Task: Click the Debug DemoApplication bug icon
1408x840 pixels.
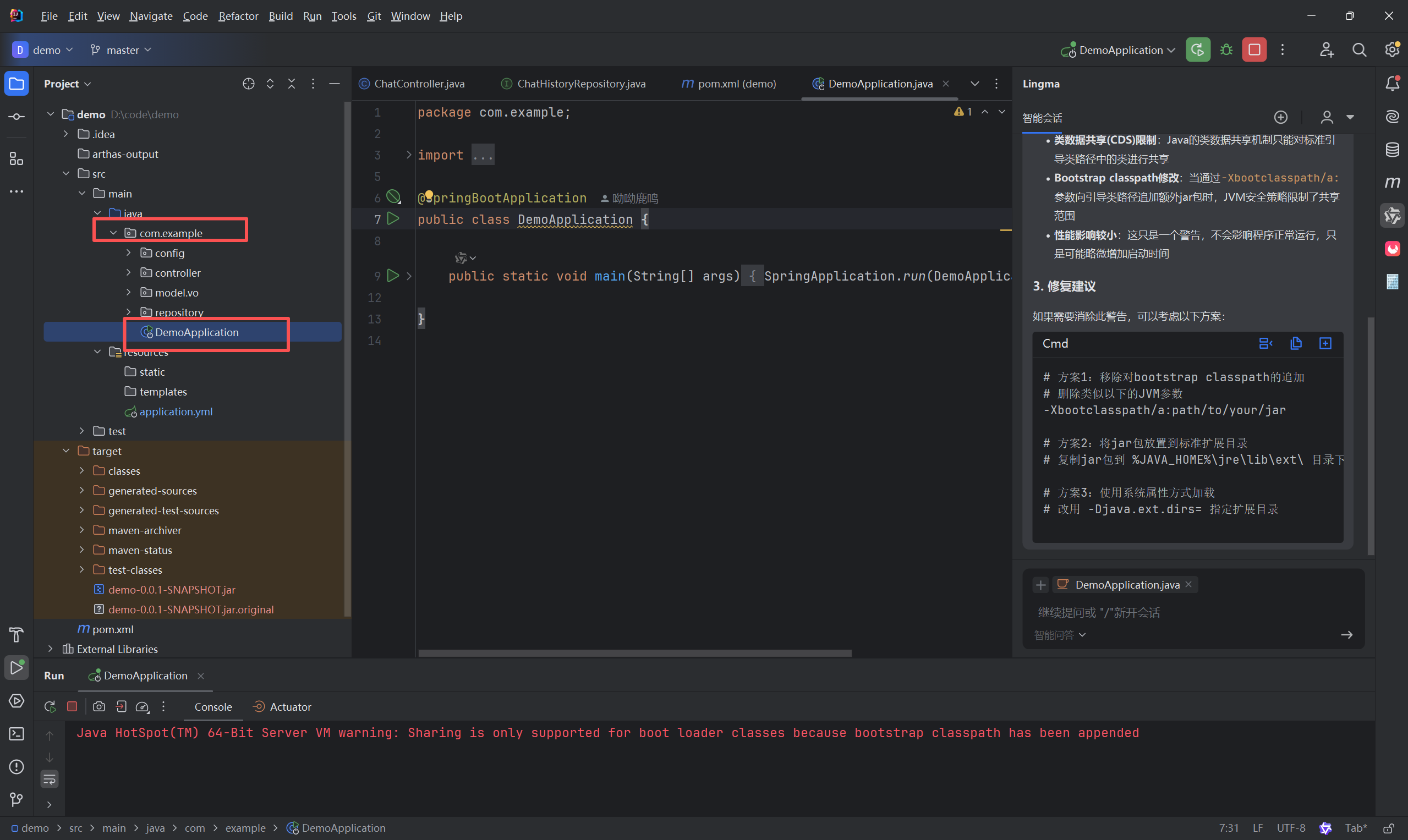Action: 1226,50
